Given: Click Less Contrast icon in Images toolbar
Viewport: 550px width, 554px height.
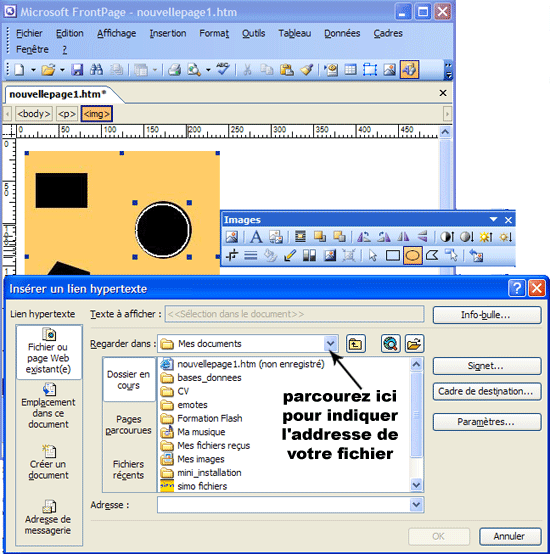Looking at the screenshot, I should 467,237.
